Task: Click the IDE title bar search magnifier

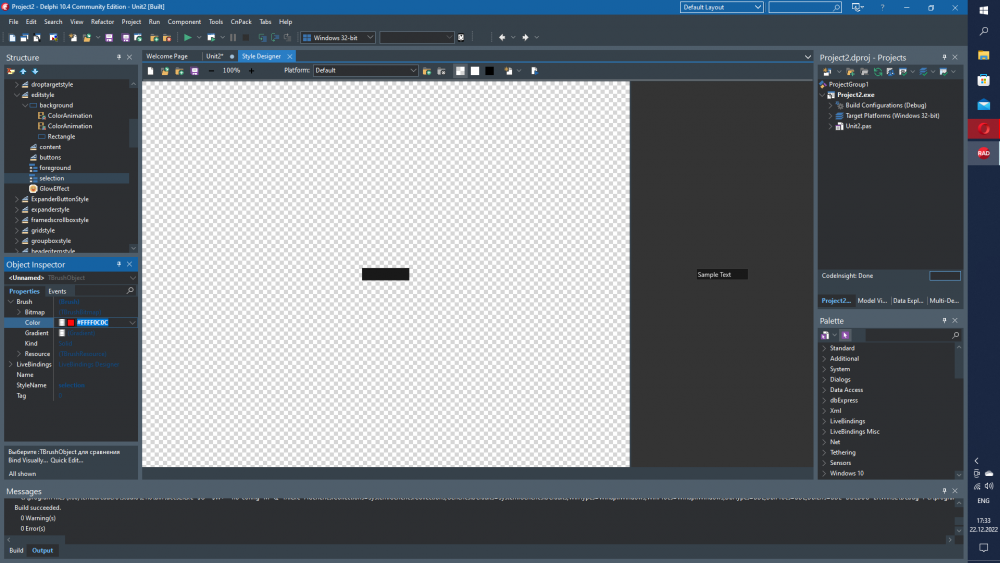Action: tap(836, 7)
